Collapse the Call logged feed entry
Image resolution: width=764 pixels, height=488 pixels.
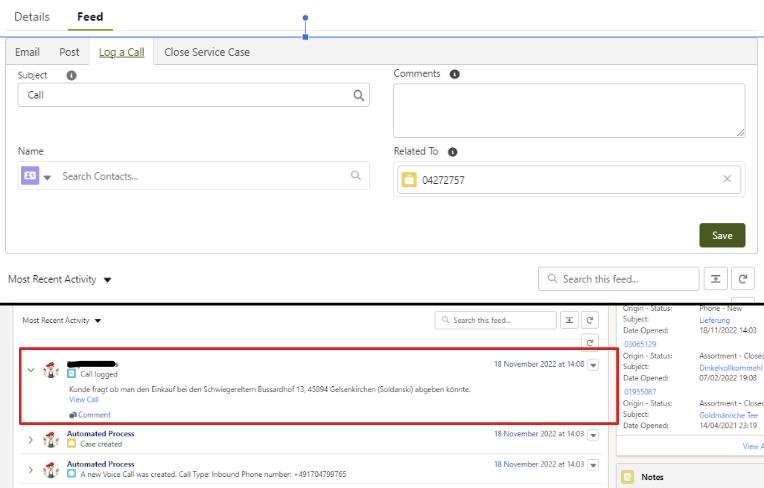click(31, 368)
